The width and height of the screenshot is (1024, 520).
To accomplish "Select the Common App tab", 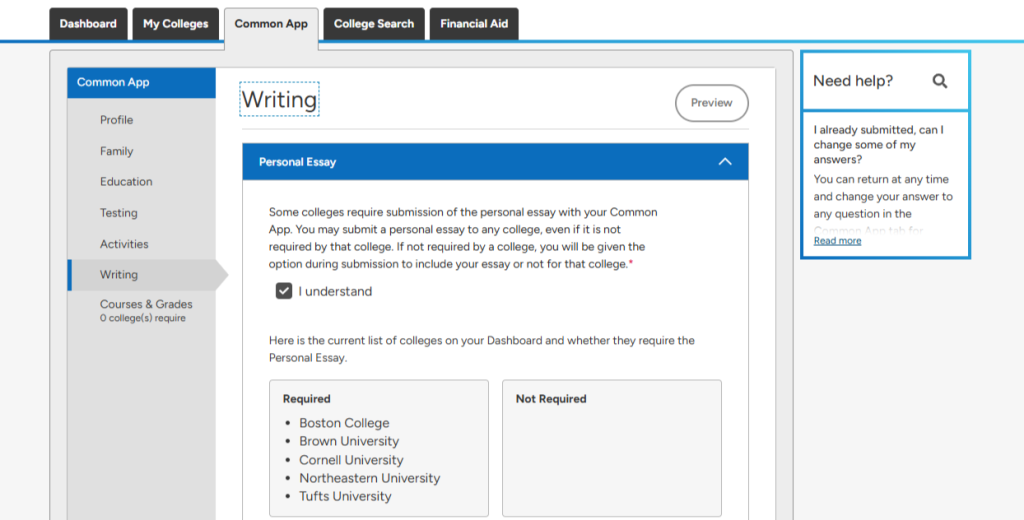I will (271, 24).
